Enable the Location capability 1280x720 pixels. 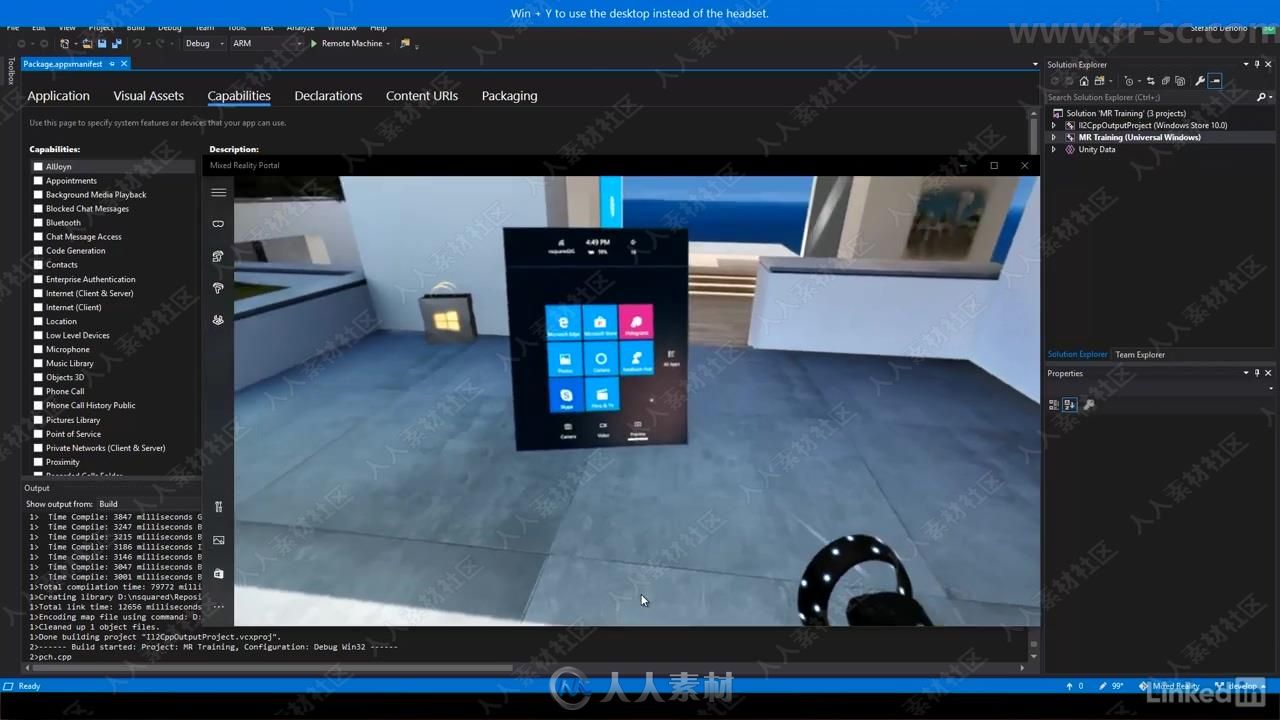[x=38, y=321]
